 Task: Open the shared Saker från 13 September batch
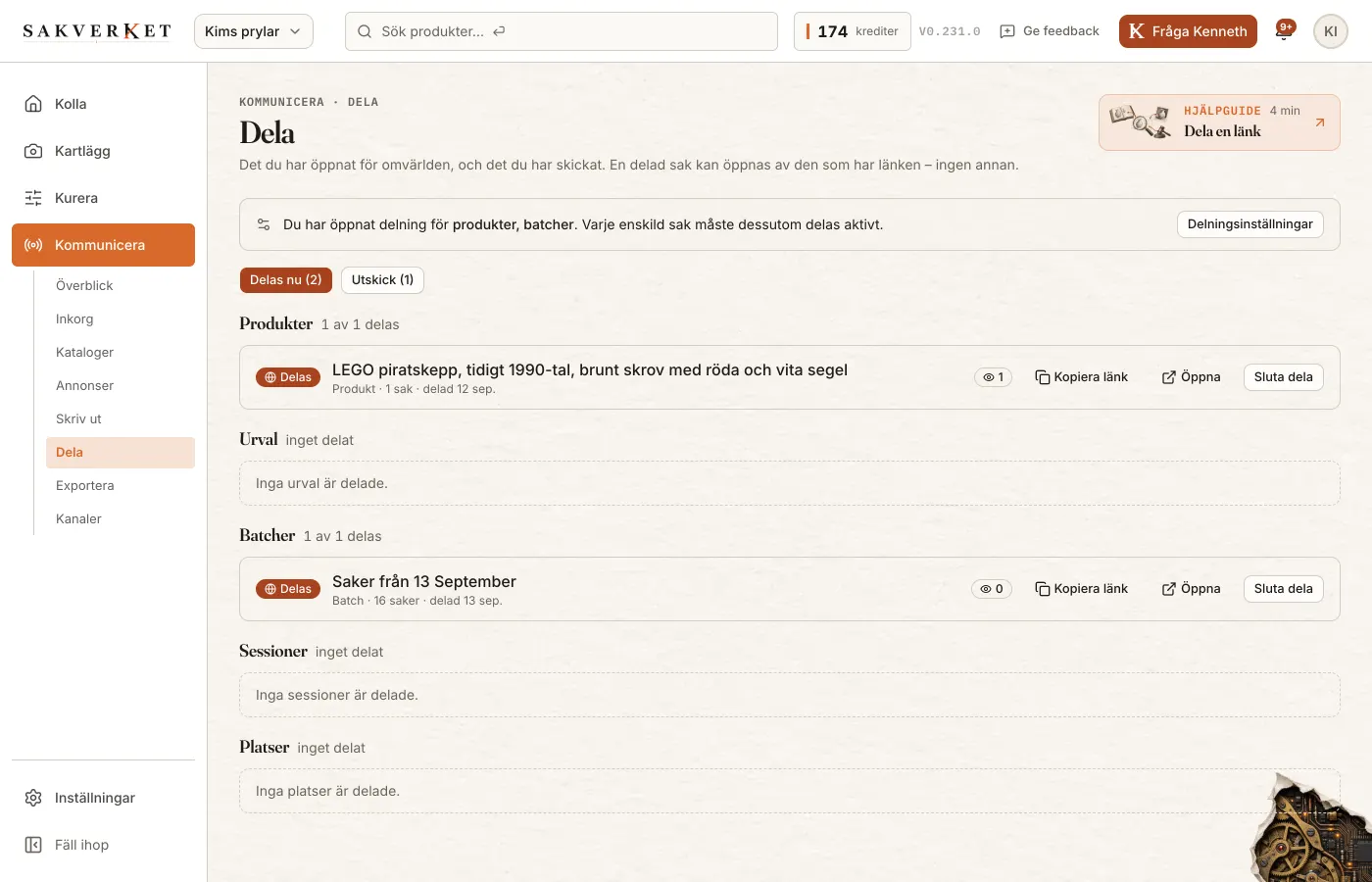[1191, 589]
